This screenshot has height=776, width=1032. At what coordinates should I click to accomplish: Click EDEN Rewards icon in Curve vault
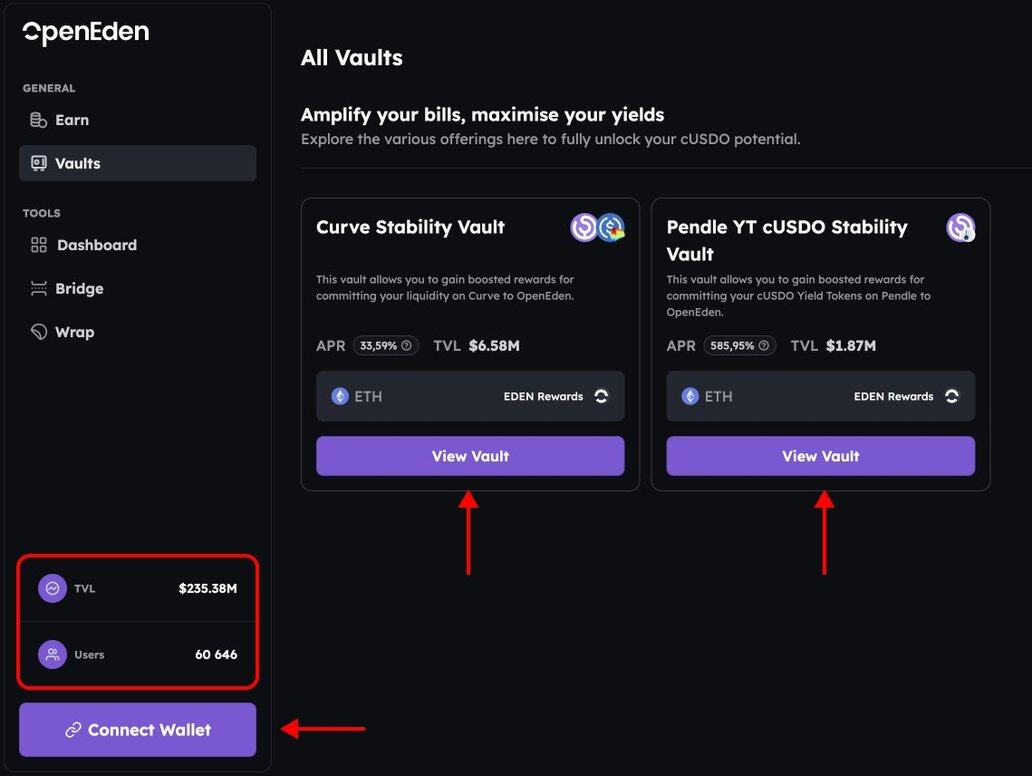tap(601, 396)
